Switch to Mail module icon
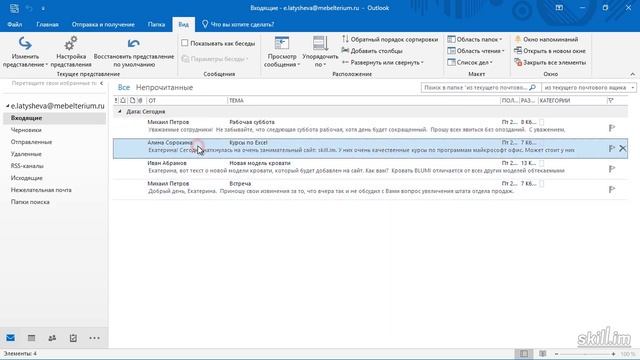This screenshot has height=360, width=640. pos(11,338)
